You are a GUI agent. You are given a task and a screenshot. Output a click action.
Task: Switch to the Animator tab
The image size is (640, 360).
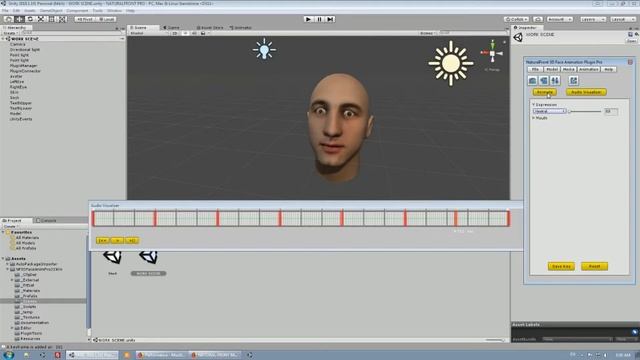241,28
